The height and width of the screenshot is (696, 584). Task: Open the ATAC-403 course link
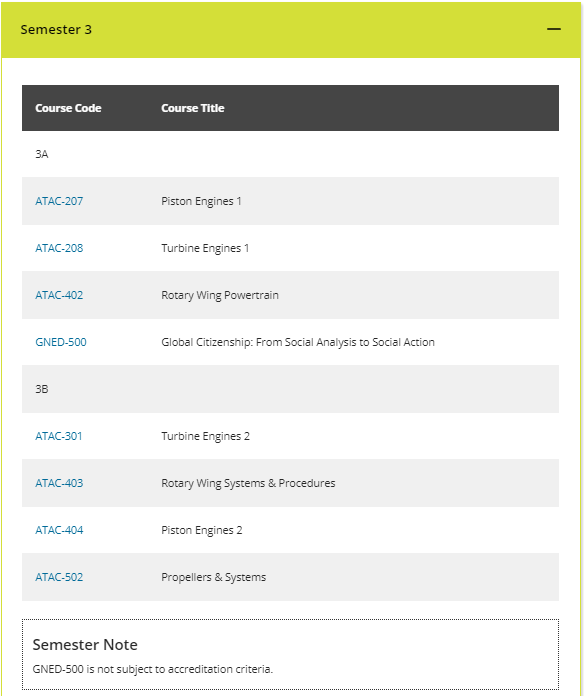click(x=59, y=483)
